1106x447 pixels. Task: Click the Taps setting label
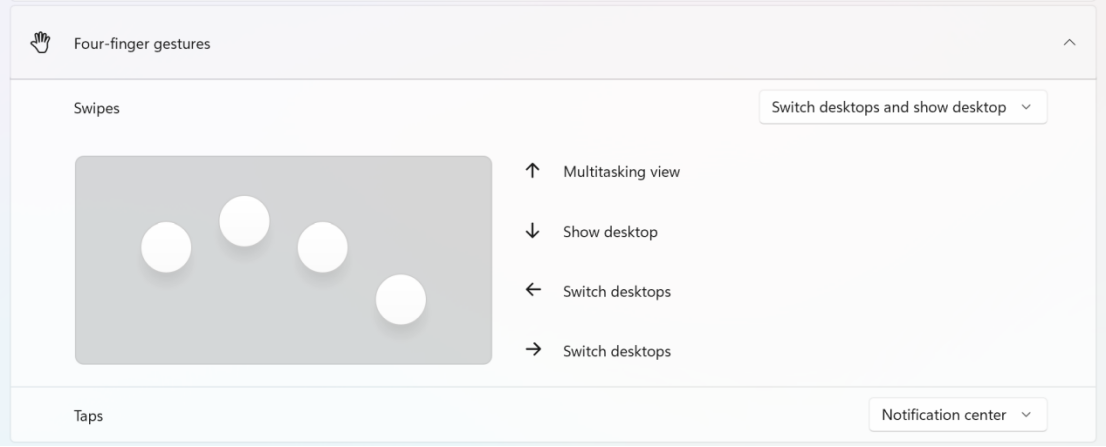pyautogui.click(x=88, y=416)
